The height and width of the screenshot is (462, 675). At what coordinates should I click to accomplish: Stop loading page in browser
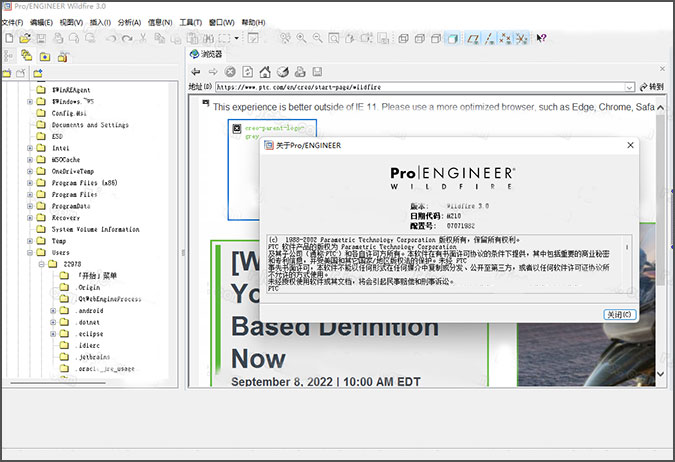coord(230,72)
